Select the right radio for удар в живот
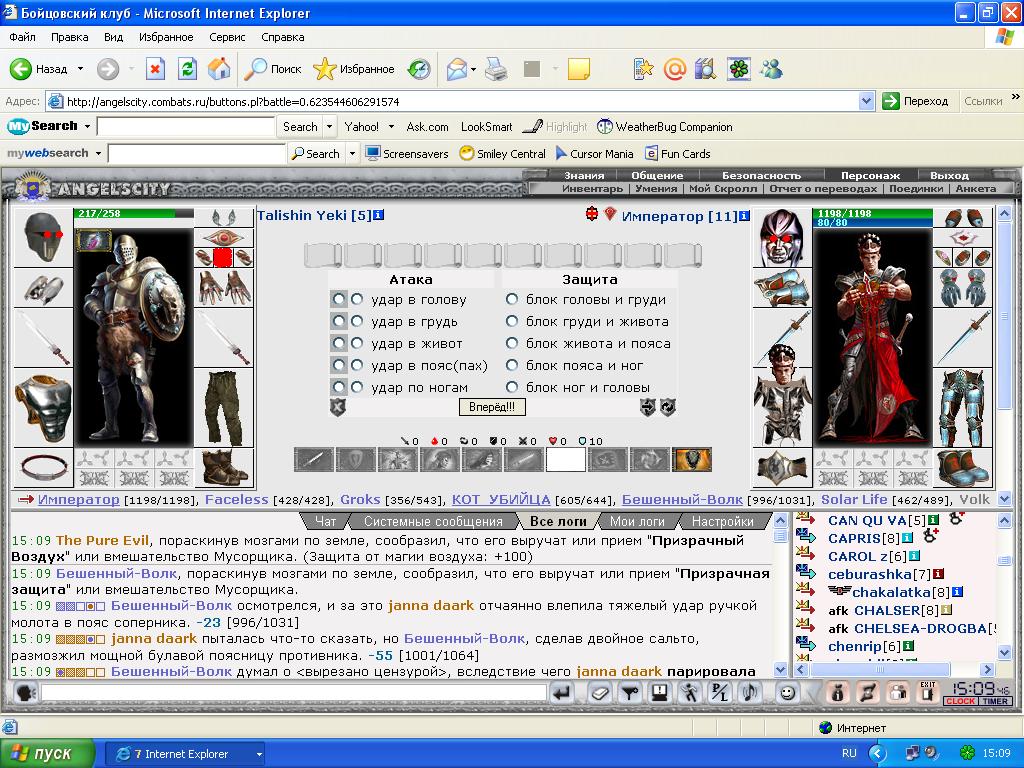1024x768 pixels. [x=357, y=343]
